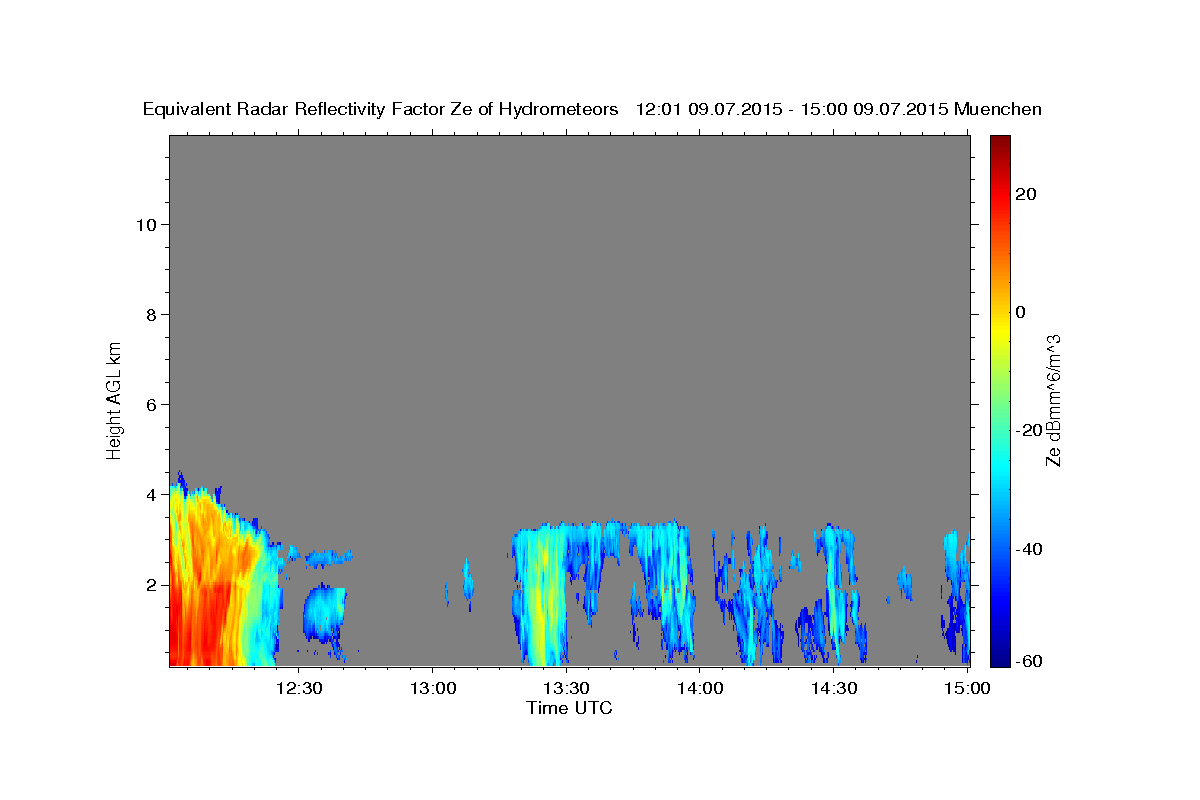Click the isolated blue cloud patch after 12:30
The height and width of the screenshot is (800, 1200).
point(323,612)
